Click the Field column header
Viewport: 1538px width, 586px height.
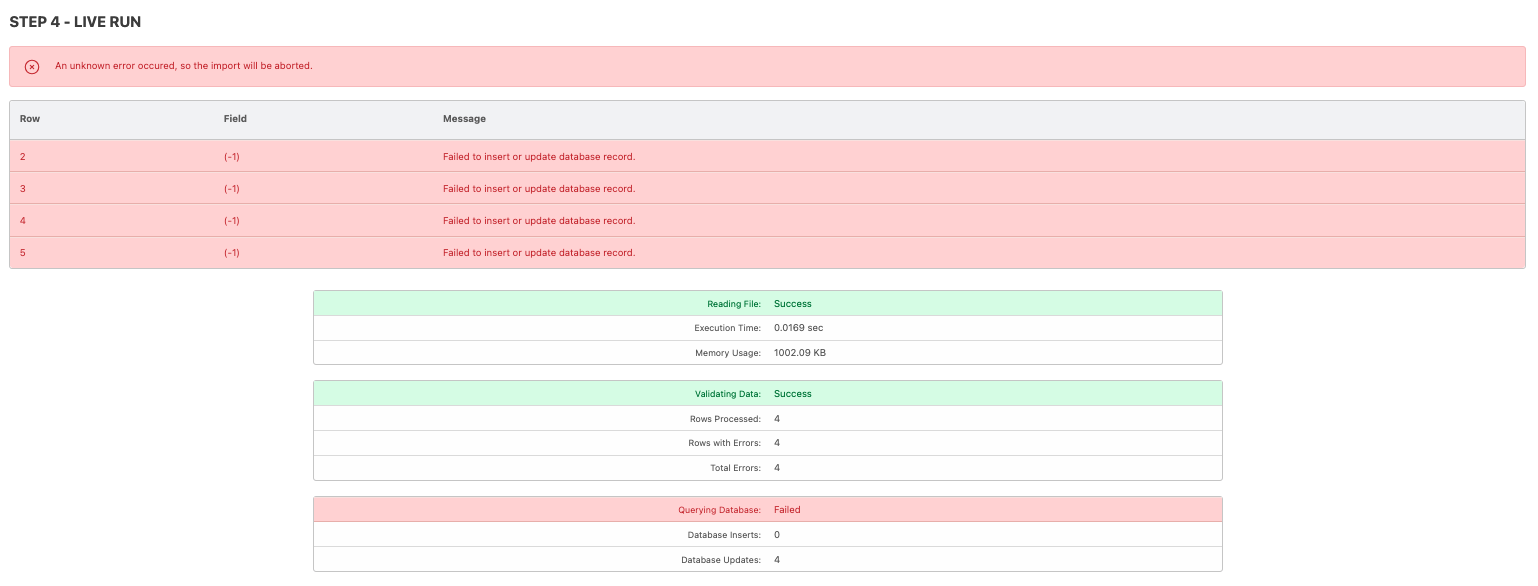(x=235, y=119)
